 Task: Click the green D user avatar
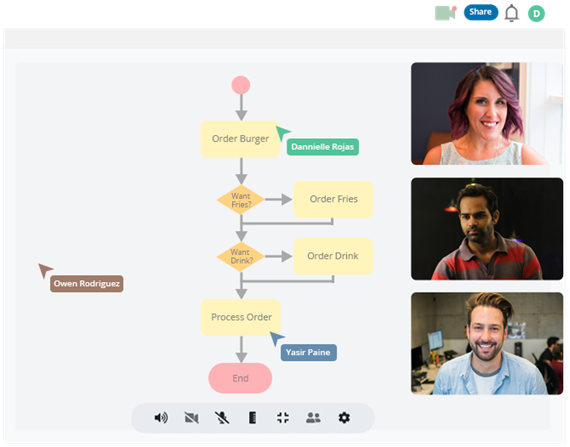coord(536,14)
